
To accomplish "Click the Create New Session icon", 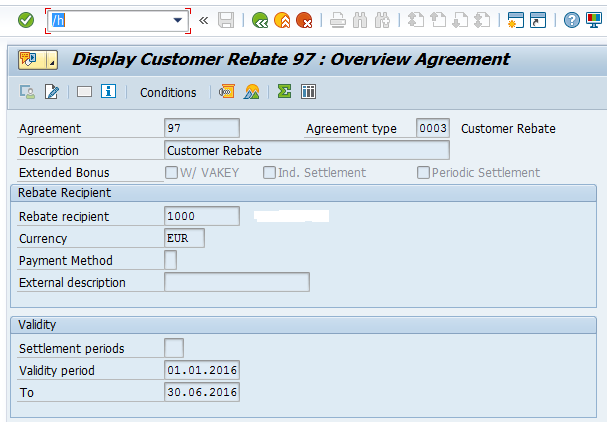I will [516, 20].
